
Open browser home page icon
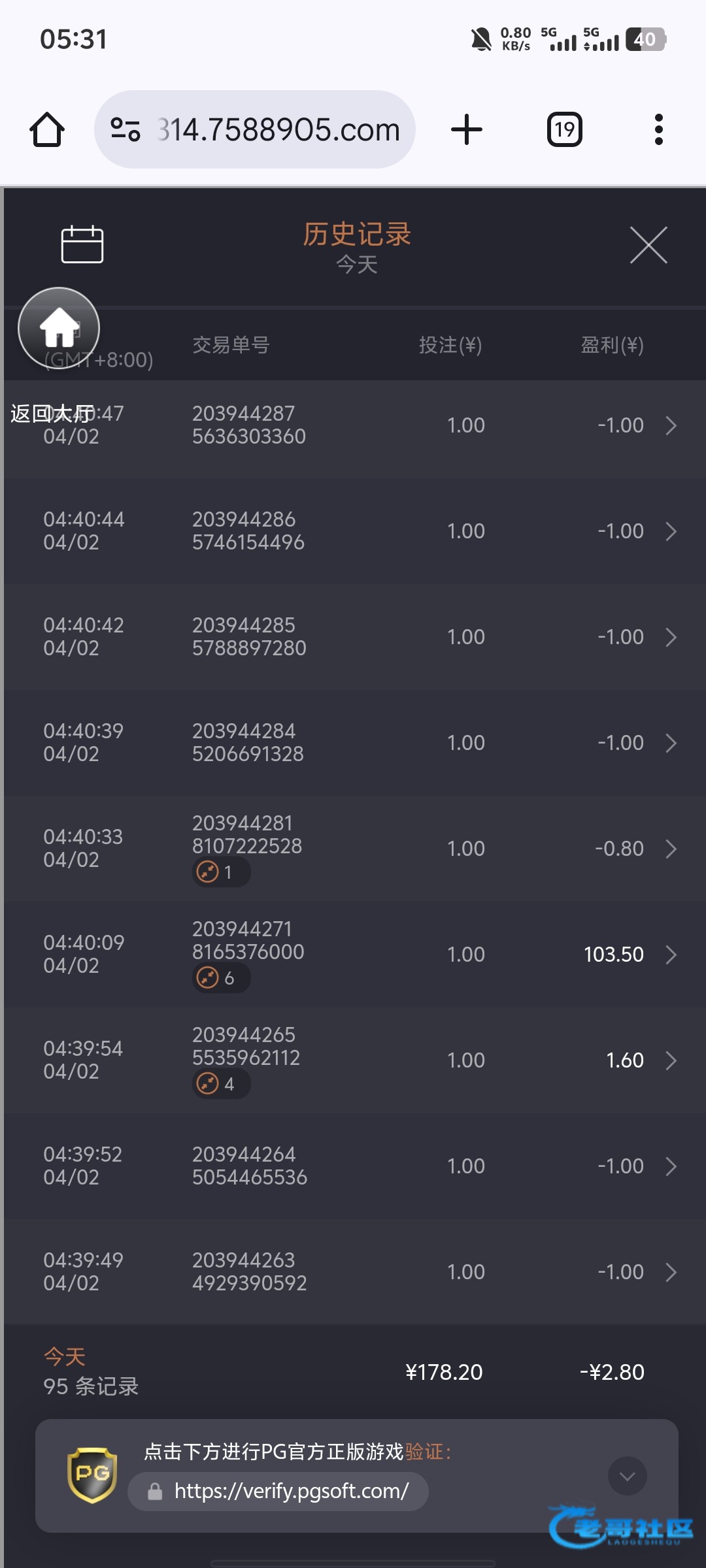tap(47, 129)
